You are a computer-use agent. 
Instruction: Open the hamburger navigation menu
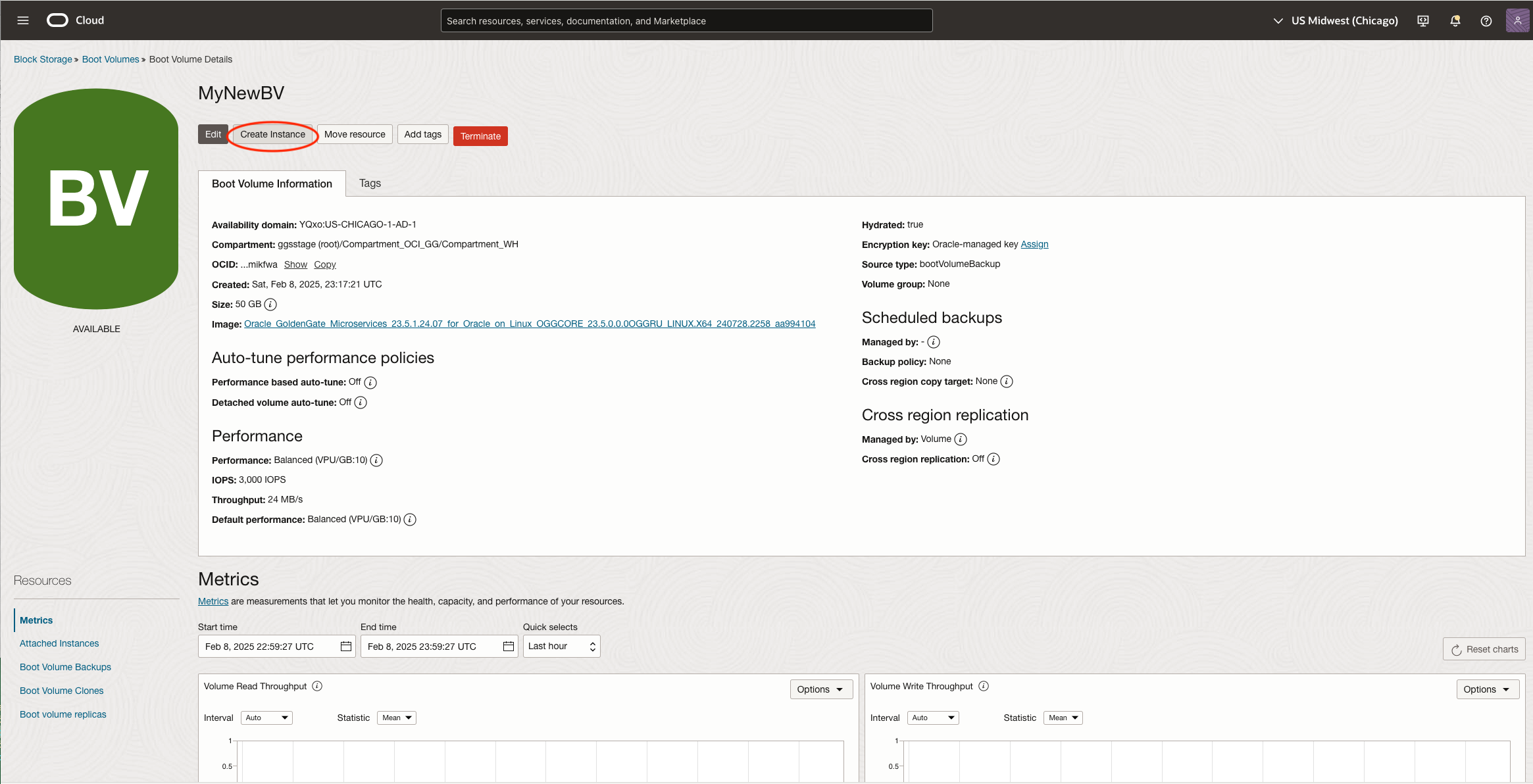click(23, 20)
